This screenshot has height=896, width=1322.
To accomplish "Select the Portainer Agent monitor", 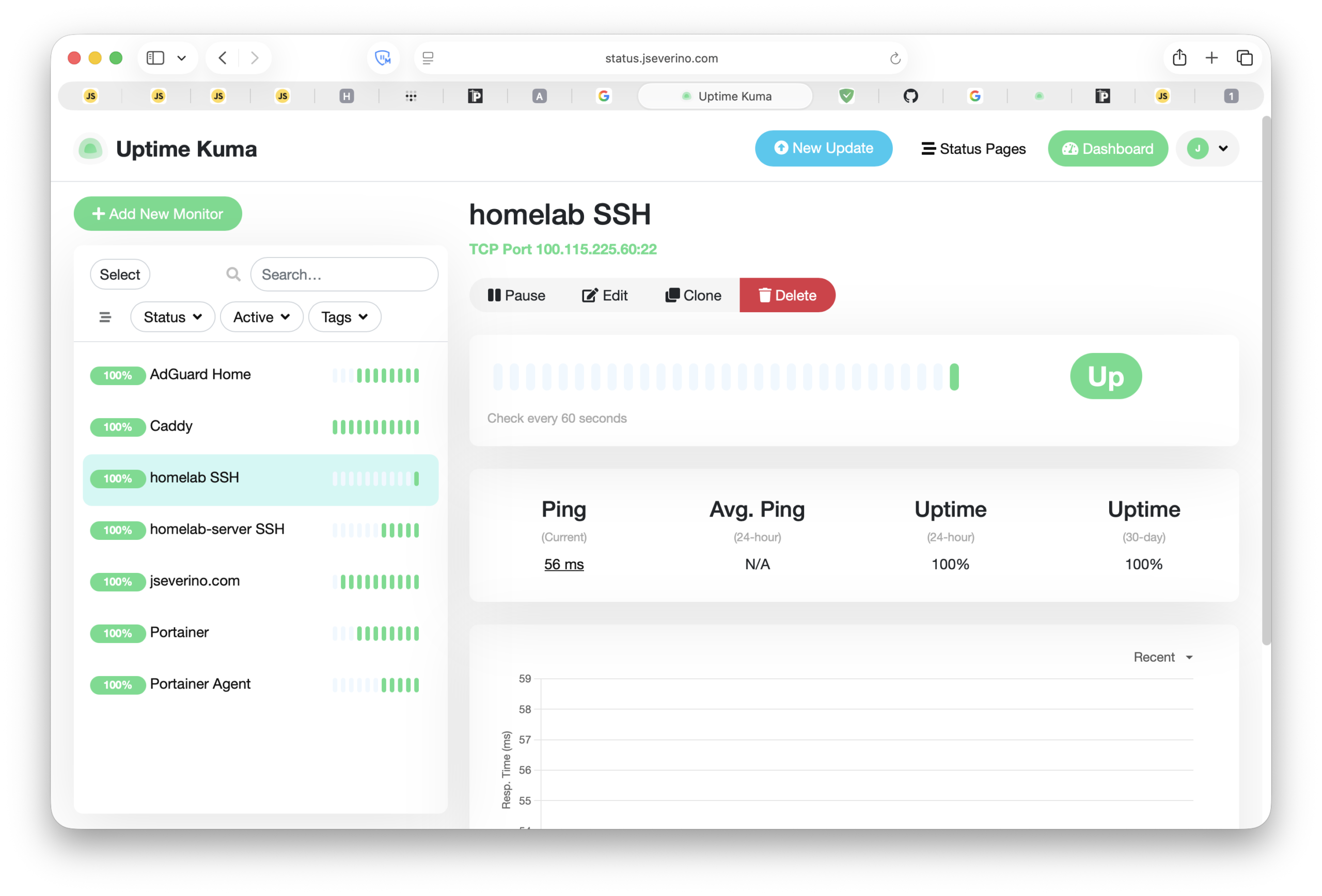I will [x=261, y=684].
